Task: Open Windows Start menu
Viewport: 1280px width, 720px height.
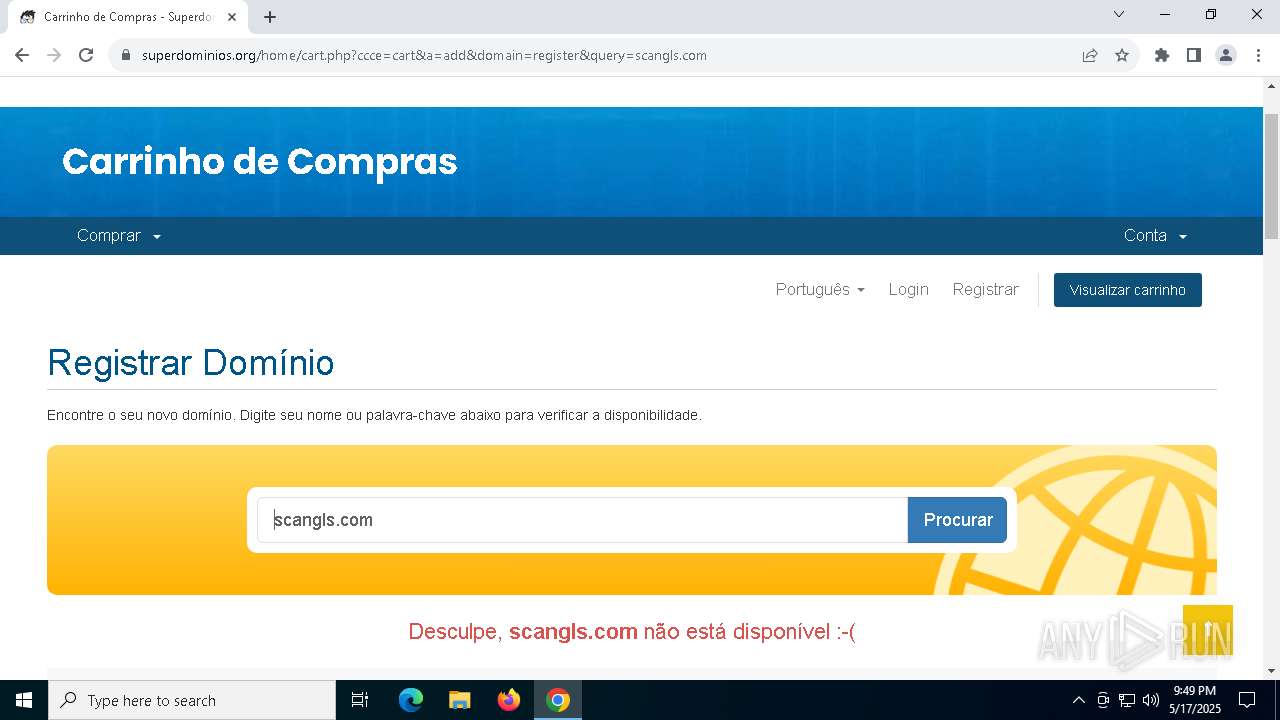Action: coord(24,700)
